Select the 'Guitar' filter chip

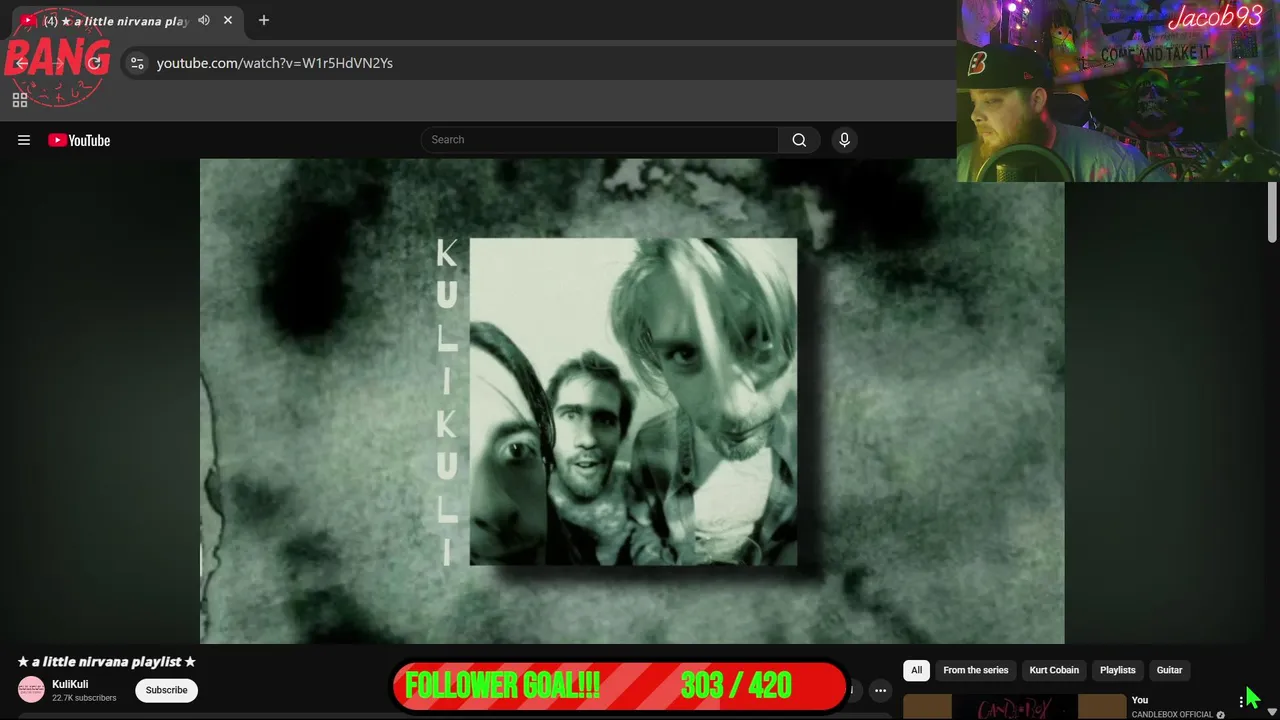1169,670
